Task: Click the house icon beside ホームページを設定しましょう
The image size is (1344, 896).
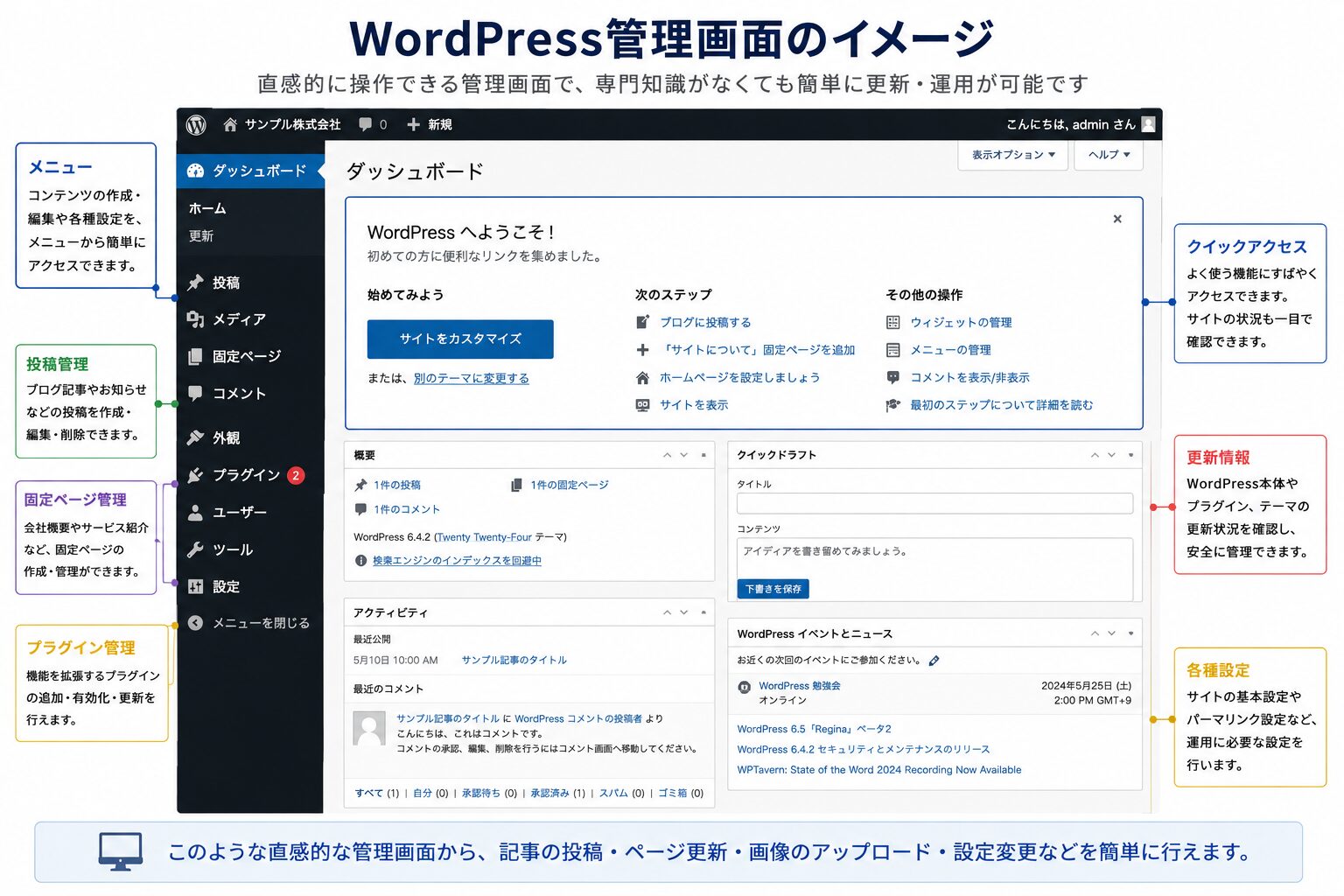Action: [642, 378]
